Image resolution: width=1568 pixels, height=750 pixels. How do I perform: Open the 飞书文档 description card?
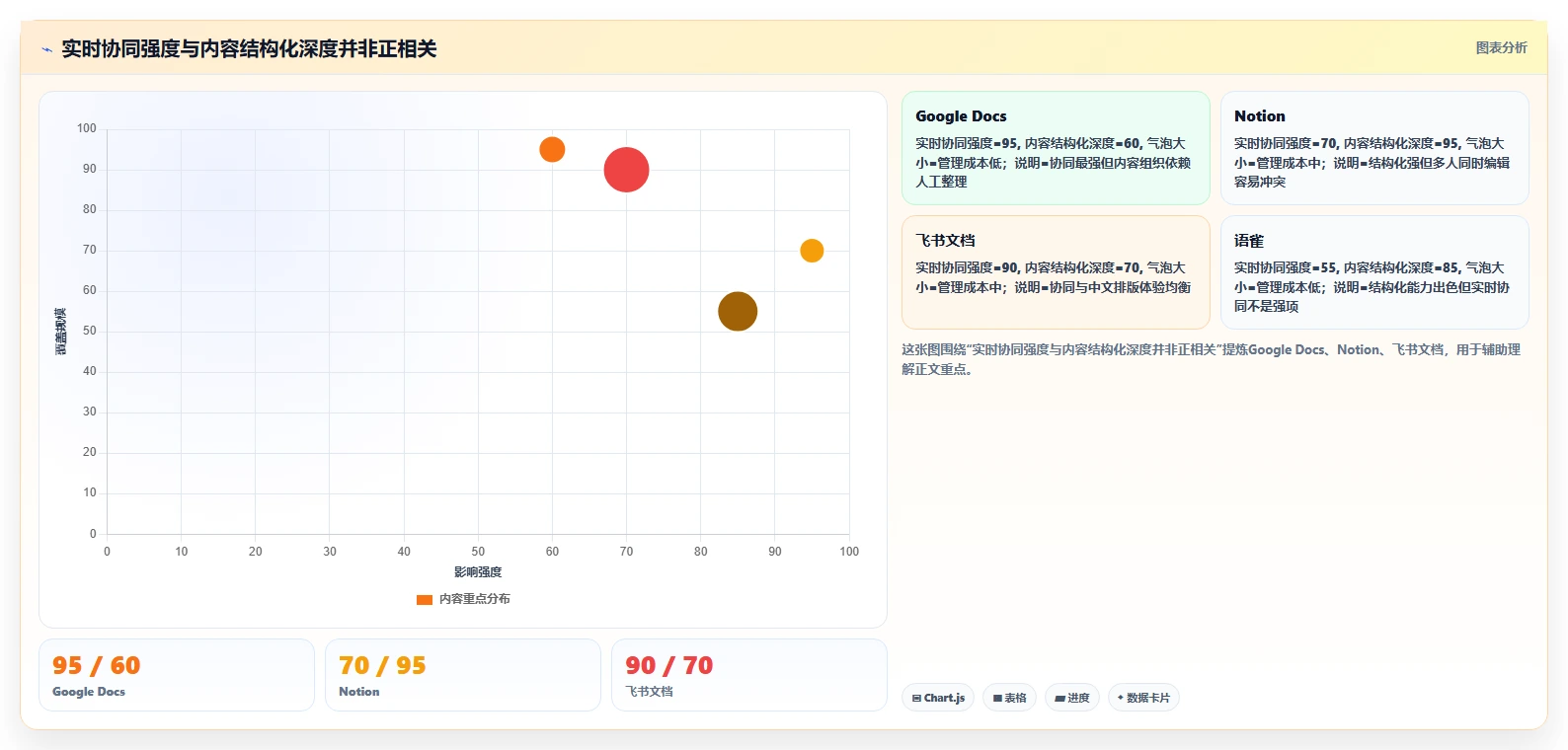pos(1056,272)
